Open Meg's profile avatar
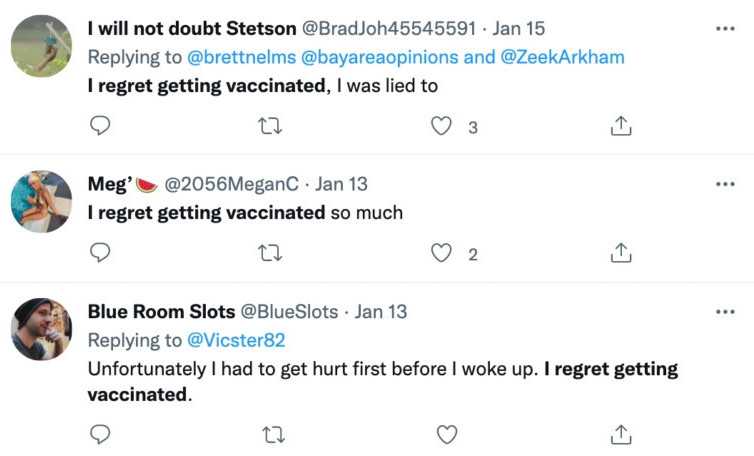This screenshot has width=754, height=456. [x=41, y=200]
